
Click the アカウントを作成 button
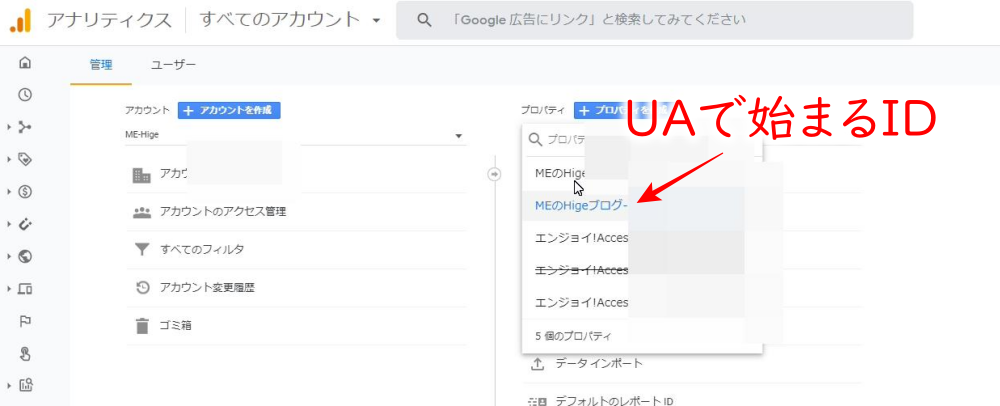click(x=229, y=110)
